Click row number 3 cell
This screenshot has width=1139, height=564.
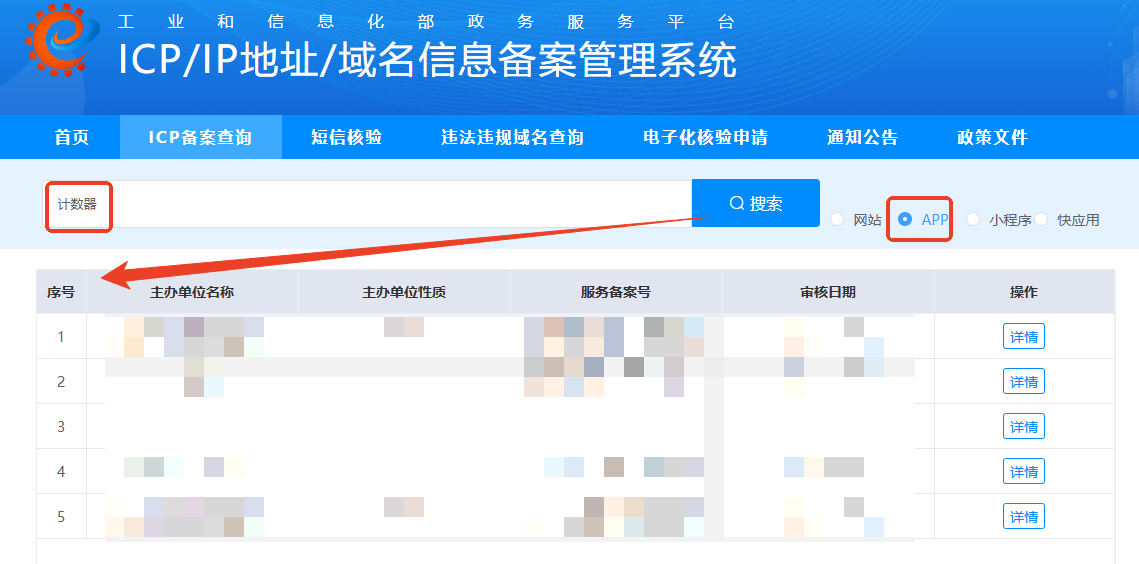point(62,426)
